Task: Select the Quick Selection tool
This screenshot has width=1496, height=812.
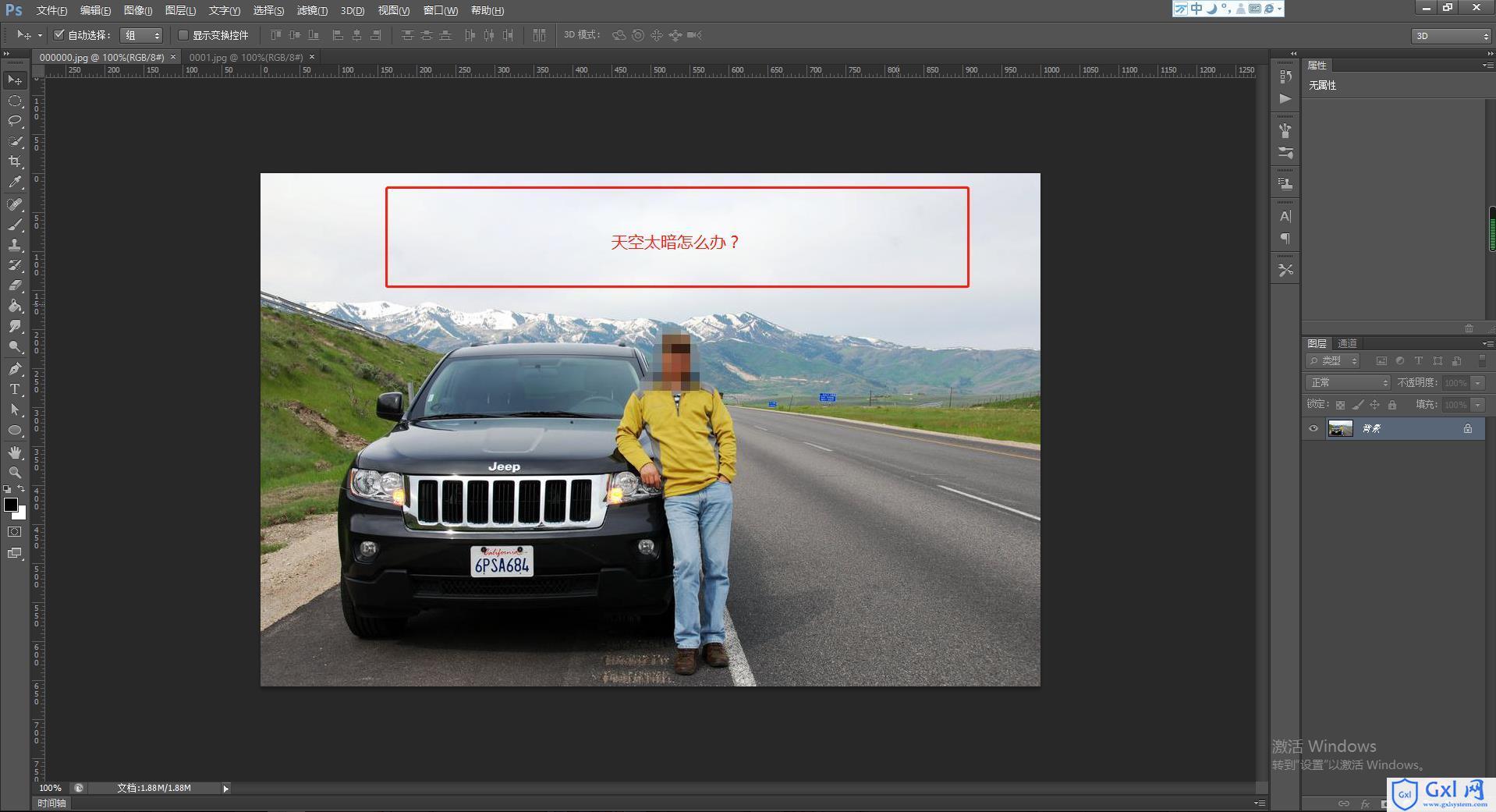Action: (x=15, y=141)
